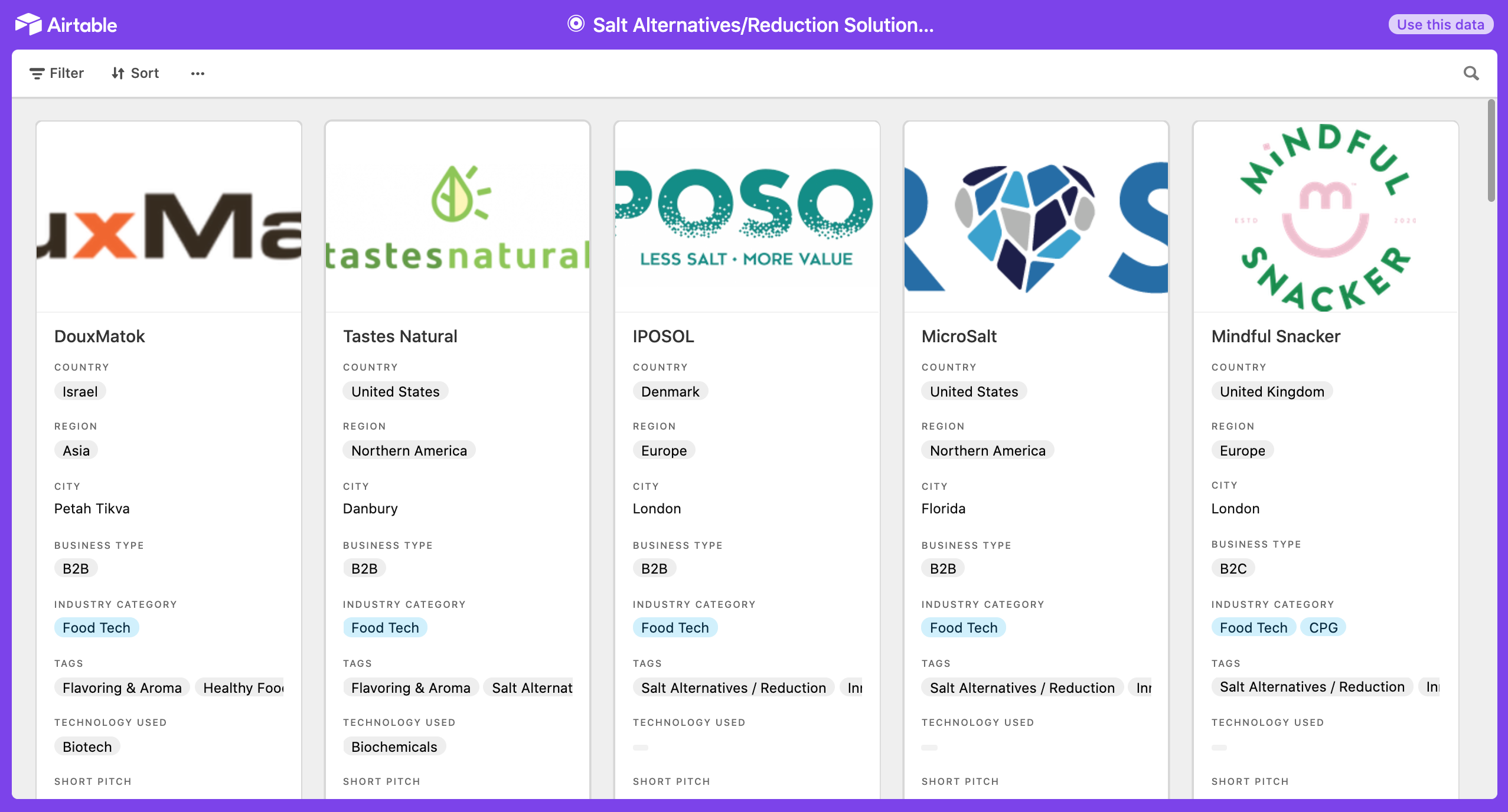Screen dimensions: 1508x812
Task: Click the Salt Alternatives/Reduction Solution title
Action: (x=763, y=25)
